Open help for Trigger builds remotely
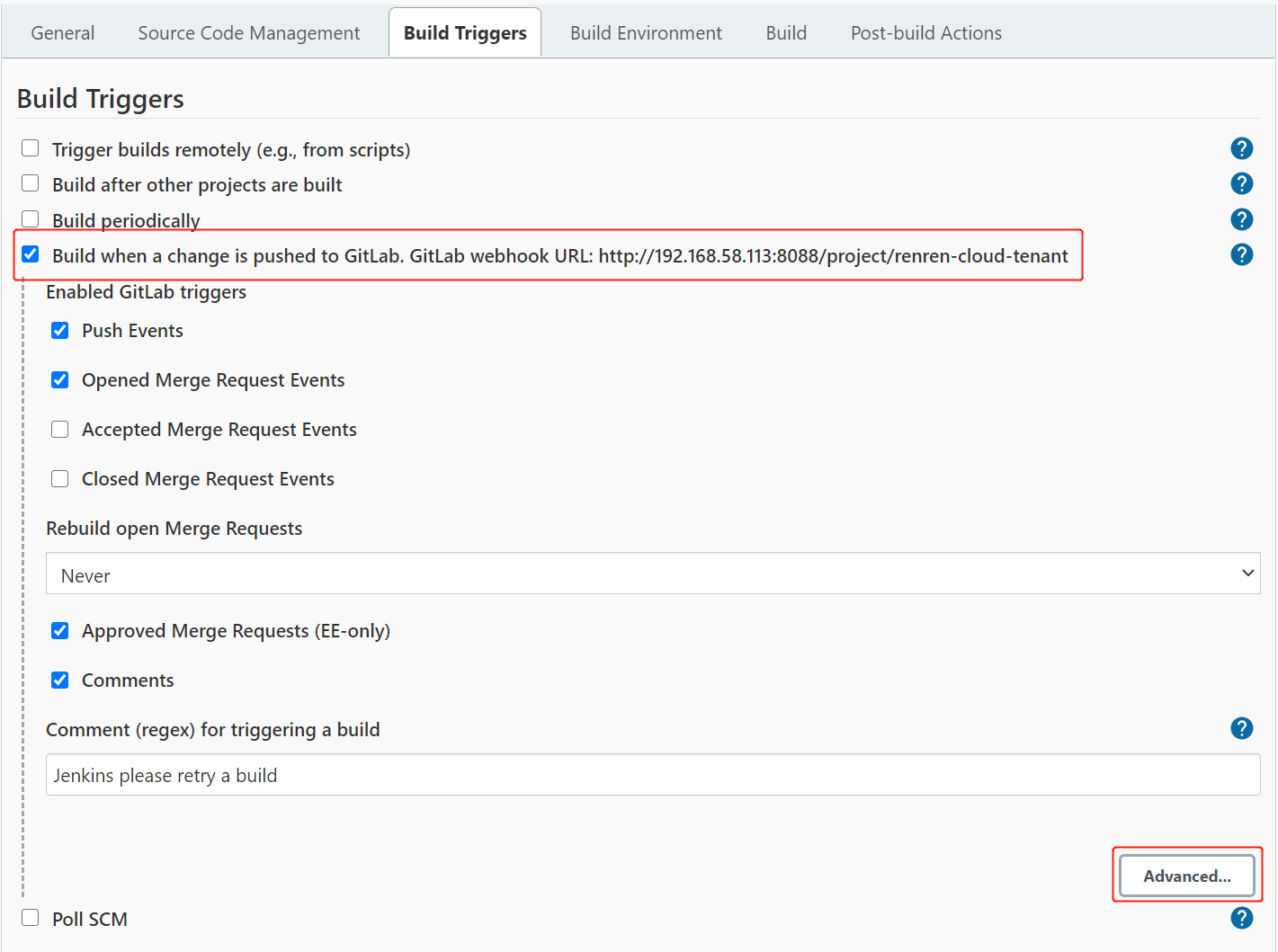This screenshot has height=952, width=1278. click(1242, 148)
